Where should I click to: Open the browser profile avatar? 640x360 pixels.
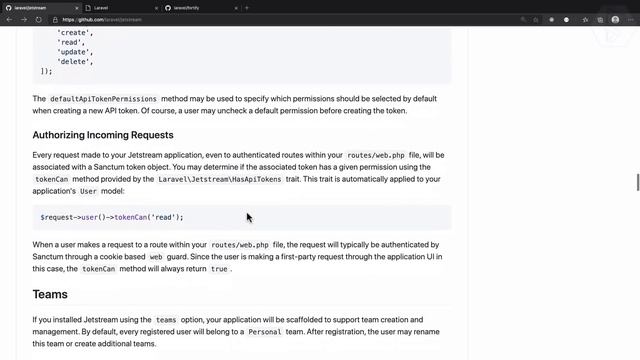[x=615, y=20]
